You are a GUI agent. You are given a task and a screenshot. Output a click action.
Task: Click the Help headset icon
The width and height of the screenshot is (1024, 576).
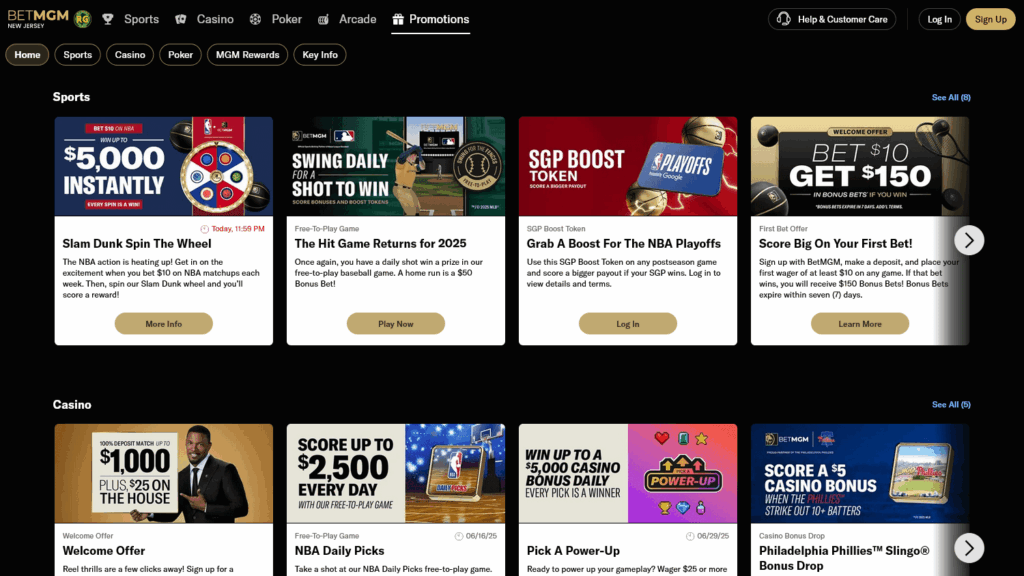pos(784,19)
